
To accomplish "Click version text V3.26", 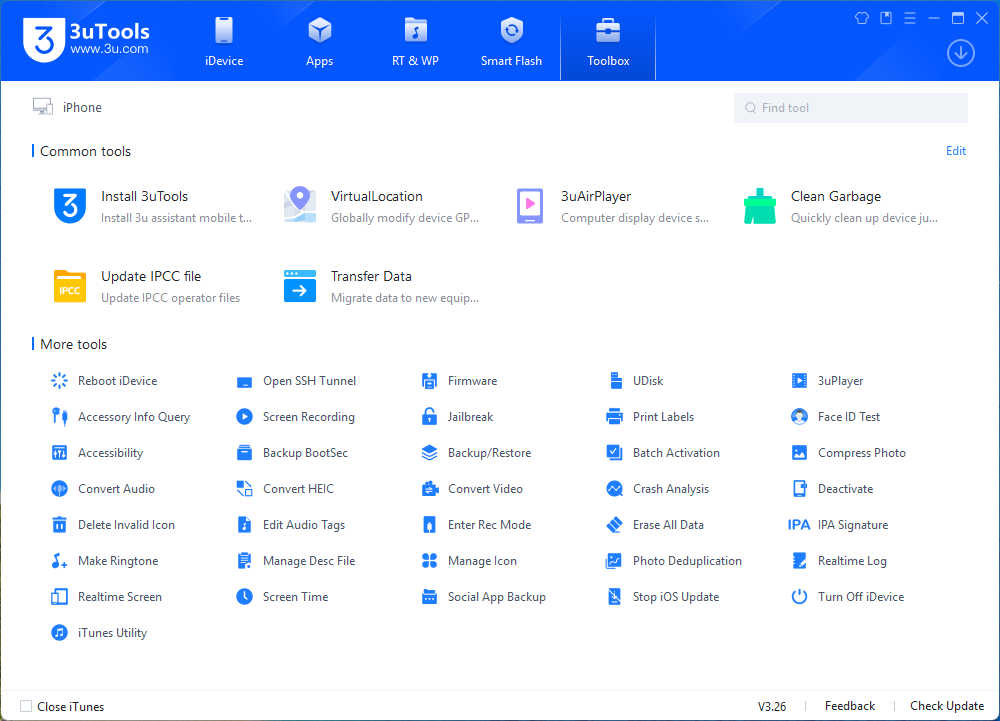I will [772, 706].
